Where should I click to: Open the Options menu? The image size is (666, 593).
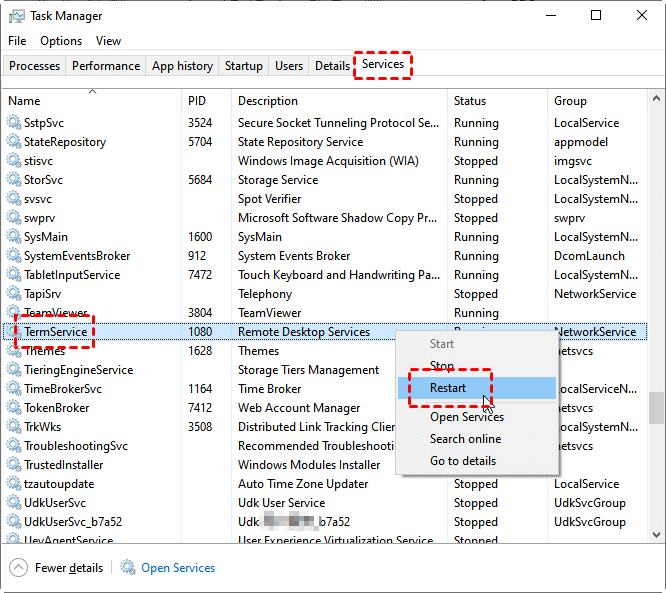(x=61, y=41)
